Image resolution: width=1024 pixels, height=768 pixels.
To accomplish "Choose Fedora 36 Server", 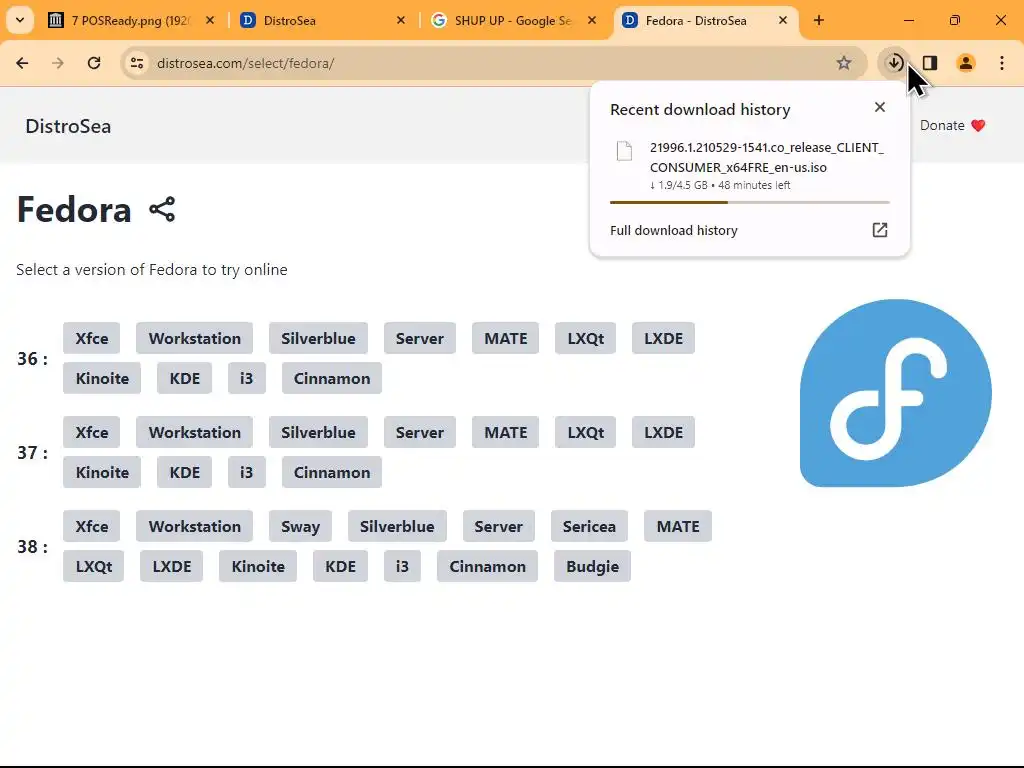I will (x=419, y=338).
